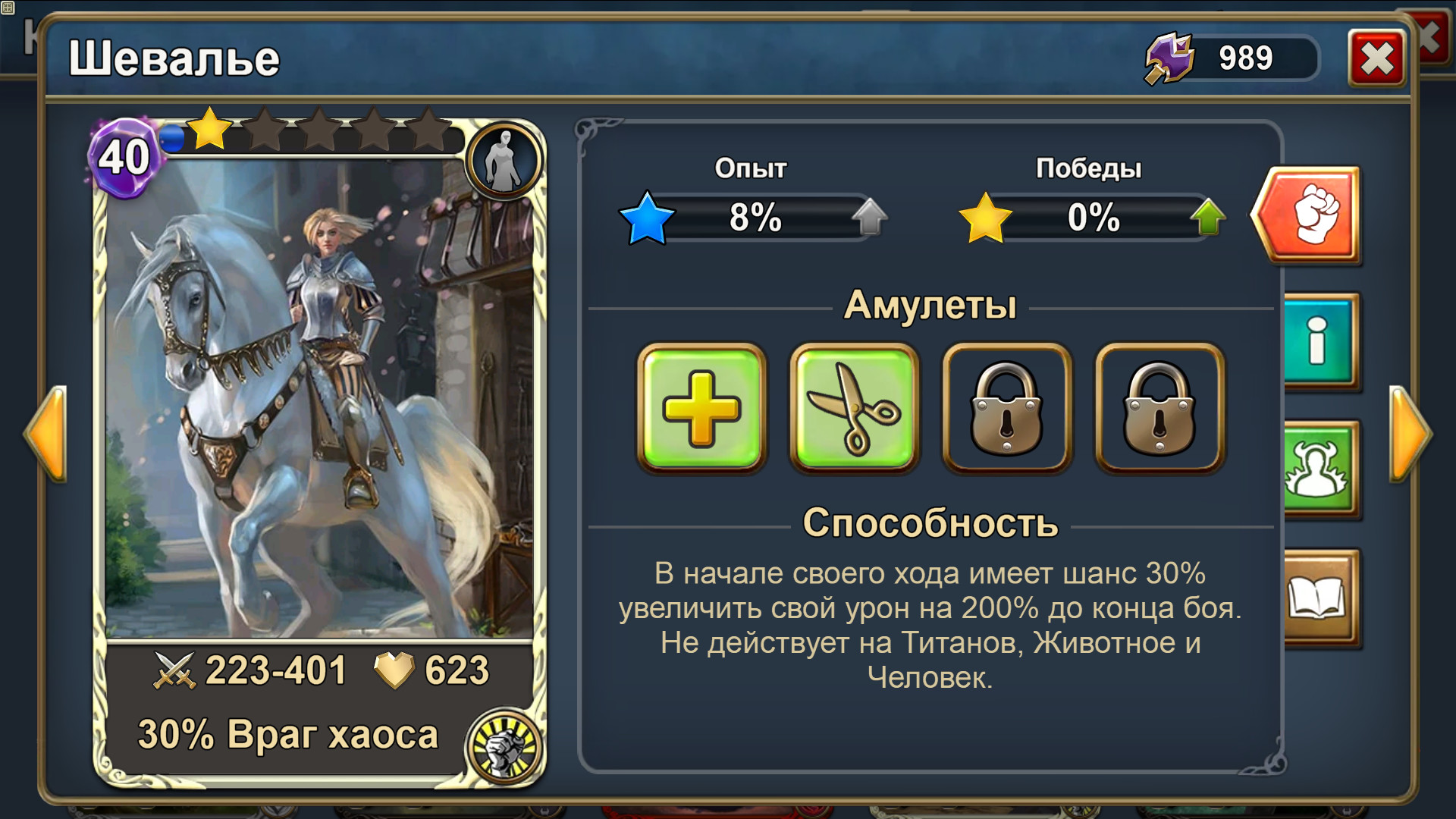Image resolution: width=1456 pixels, height=819 pixels.
Task: Open the red fist tab
Action: click(1306, 215)
